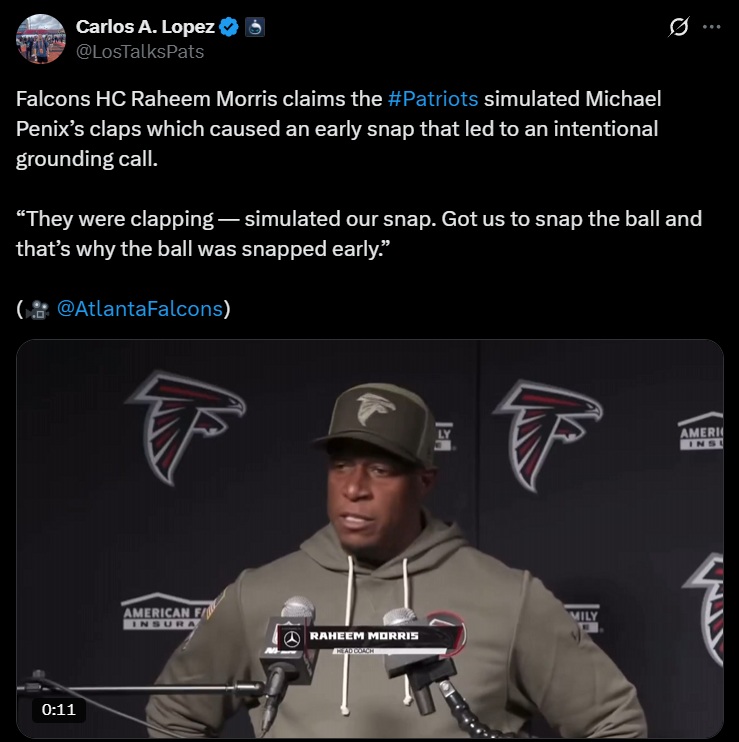This screenshot has height=742, width=739.
Task: Click the quote paragraph starting 'They were clapping'
Action: [359, 234]
